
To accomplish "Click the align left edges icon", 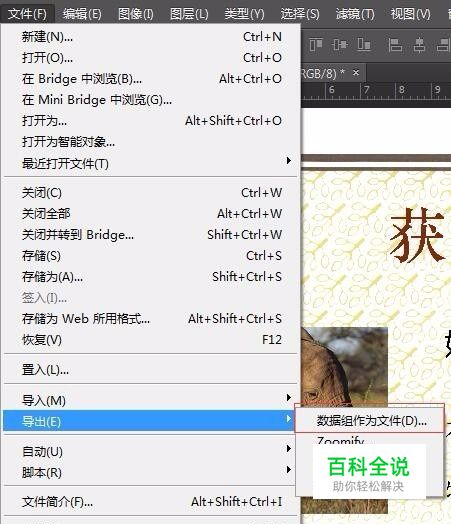I will tap(395, 44).
